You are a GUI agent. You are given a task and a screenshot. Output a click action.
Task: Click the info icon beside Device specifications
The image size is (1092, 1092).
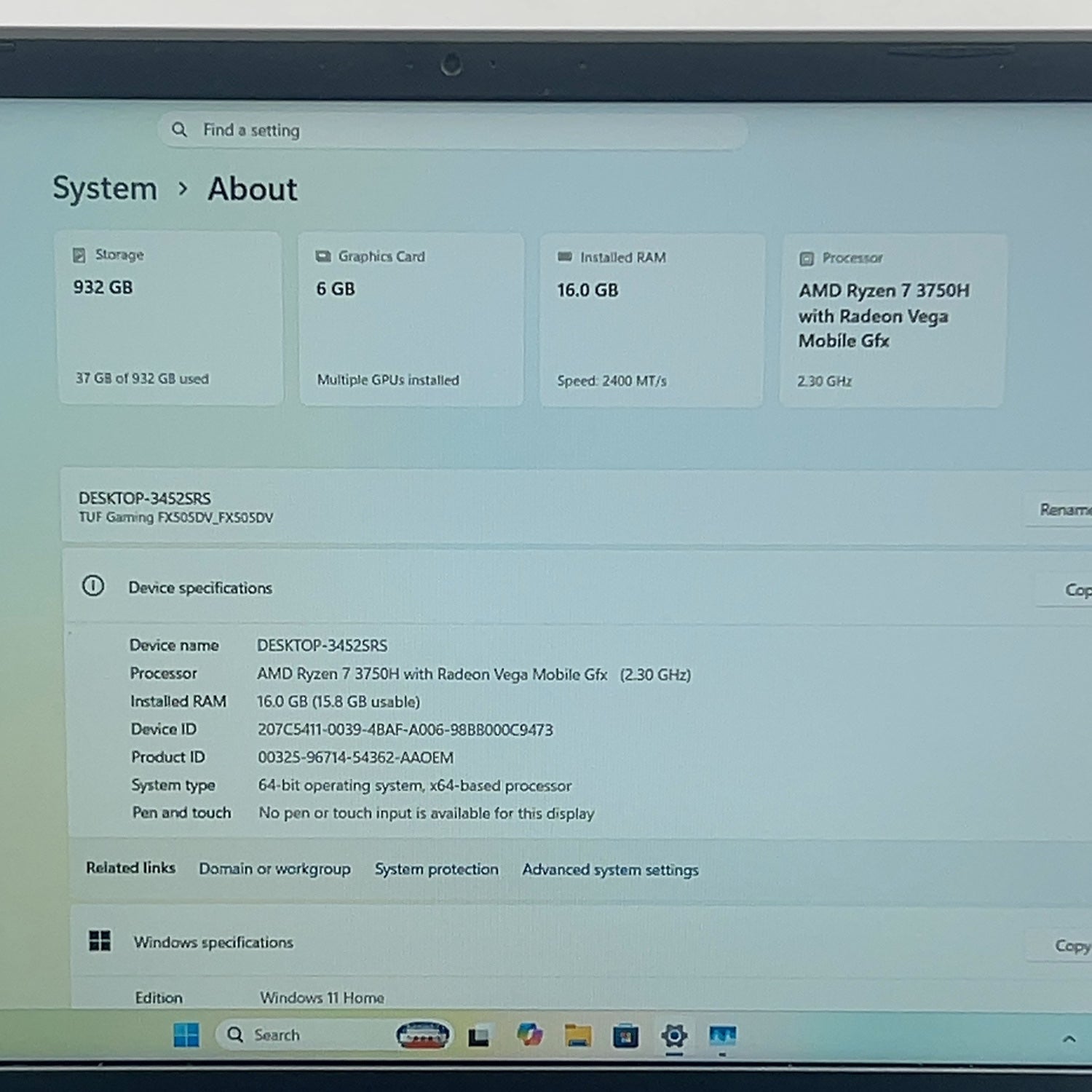click(93, 586)
